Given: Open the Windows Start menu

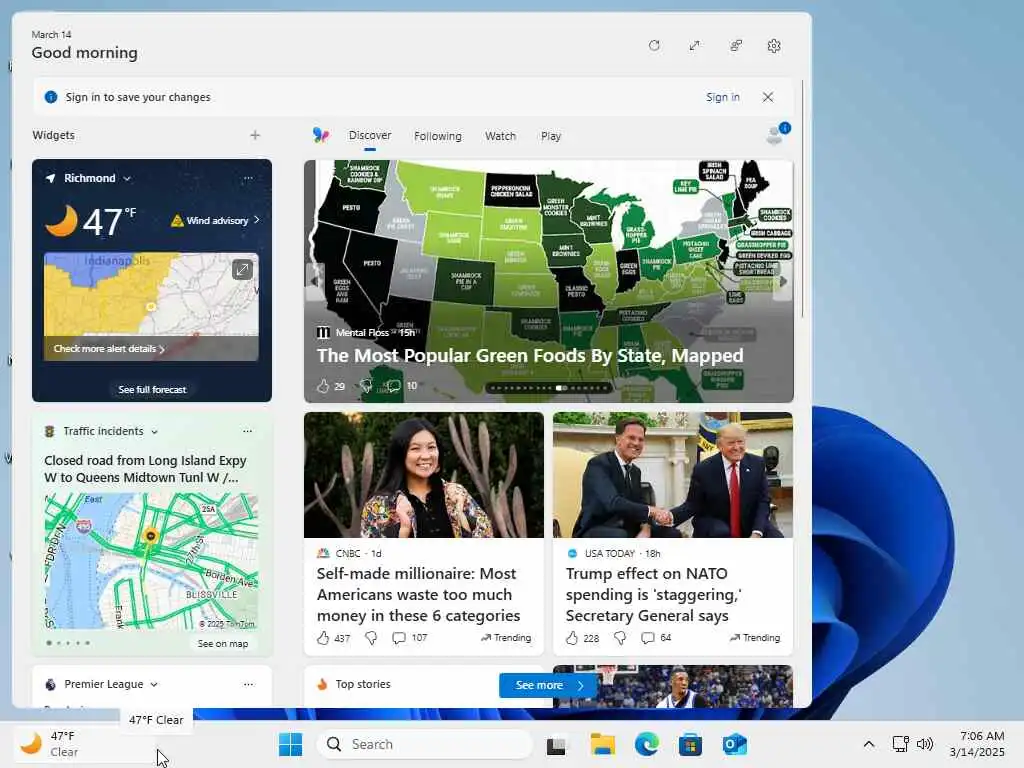Looking at the screenshot, I should click(290, 744).
